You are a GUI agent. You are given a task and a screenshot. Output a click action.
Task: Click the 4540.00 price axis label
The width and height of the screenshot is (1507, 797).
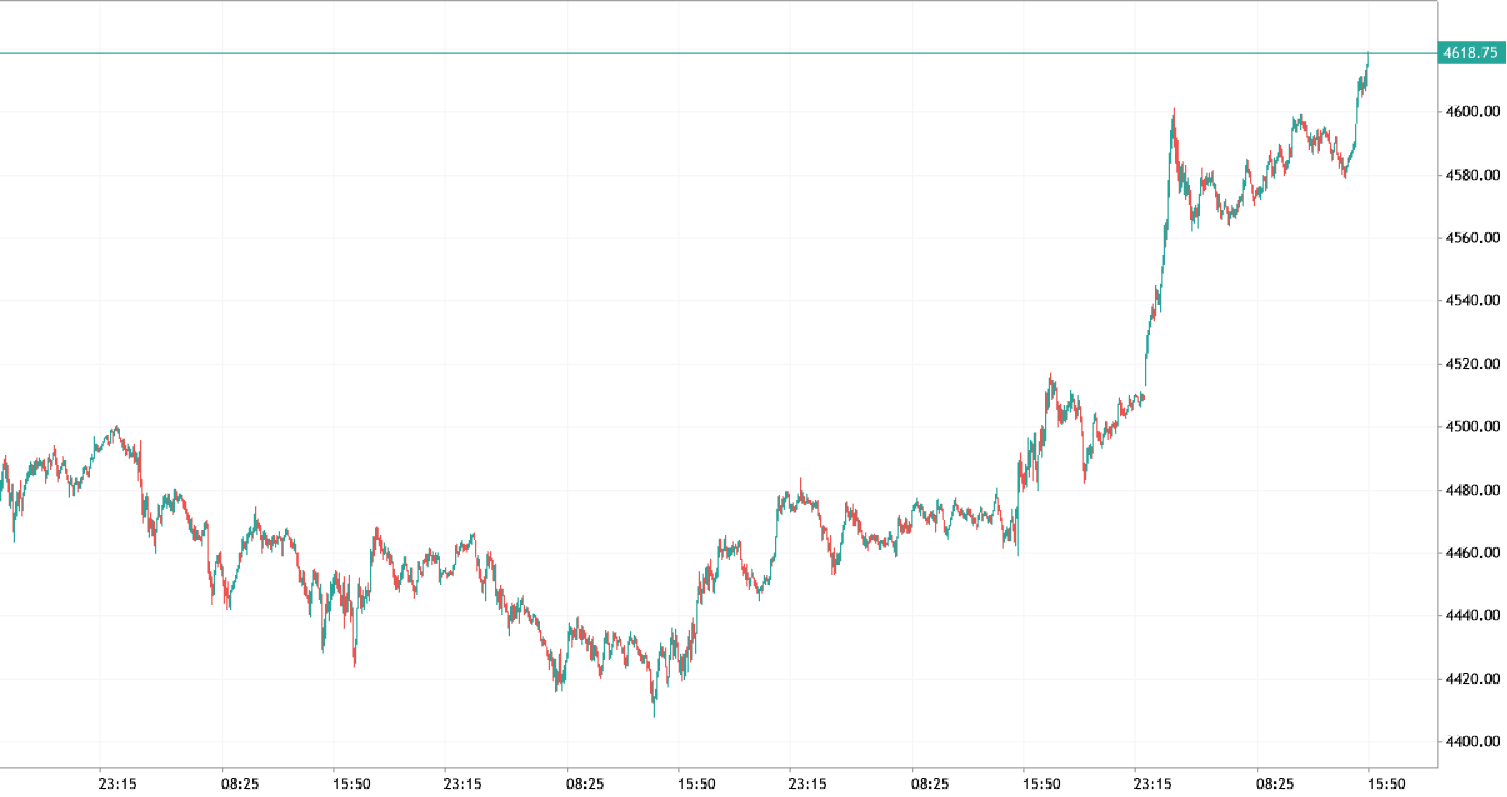point(1473,301)
